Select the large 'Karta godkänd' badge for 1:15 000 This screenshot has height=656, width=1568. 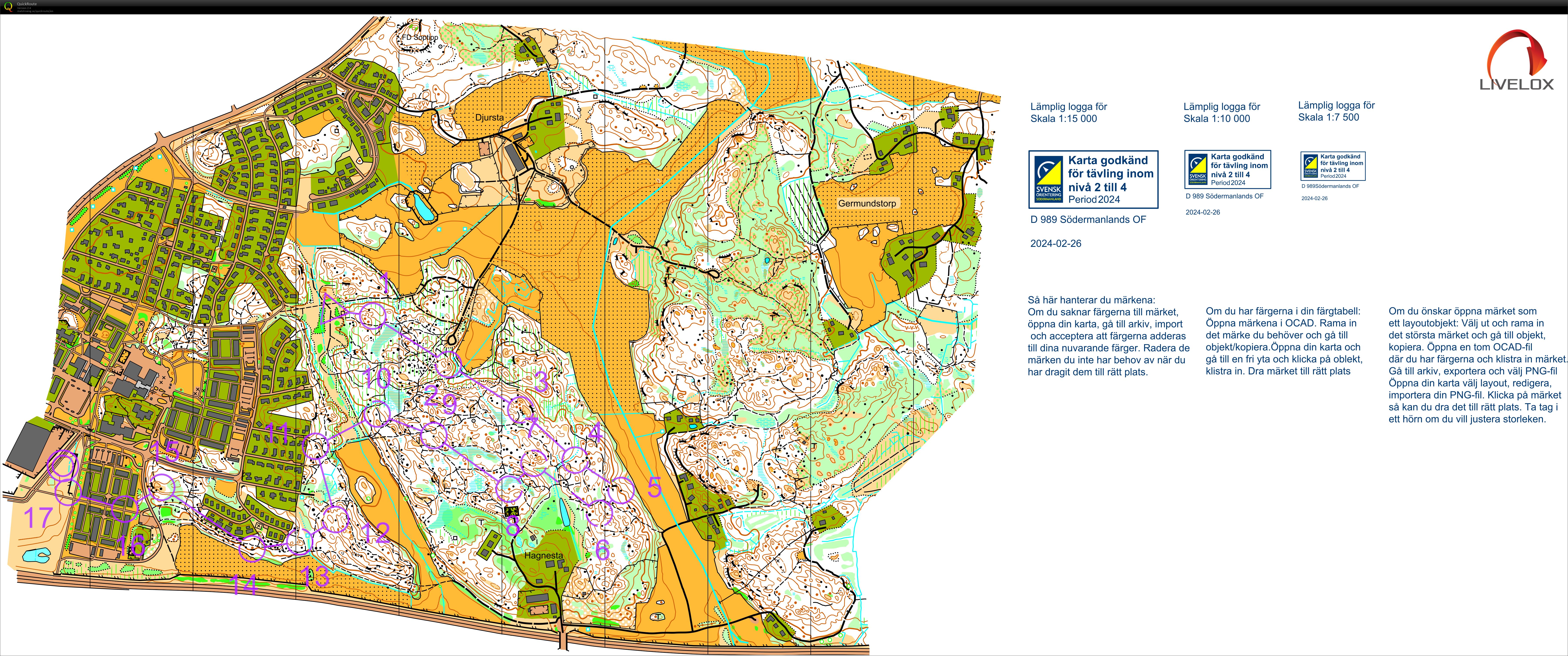(1093, 180)
